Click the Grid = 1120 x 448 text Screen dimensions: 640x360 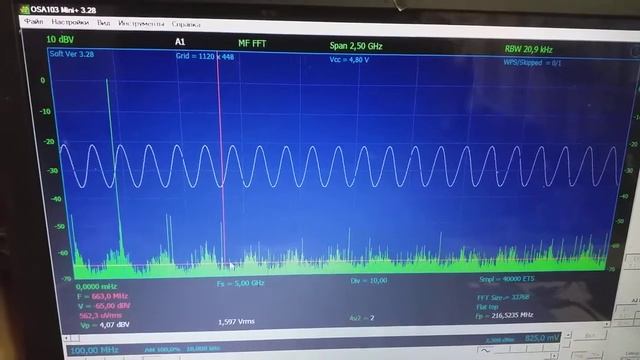click(x=205, y=56)
